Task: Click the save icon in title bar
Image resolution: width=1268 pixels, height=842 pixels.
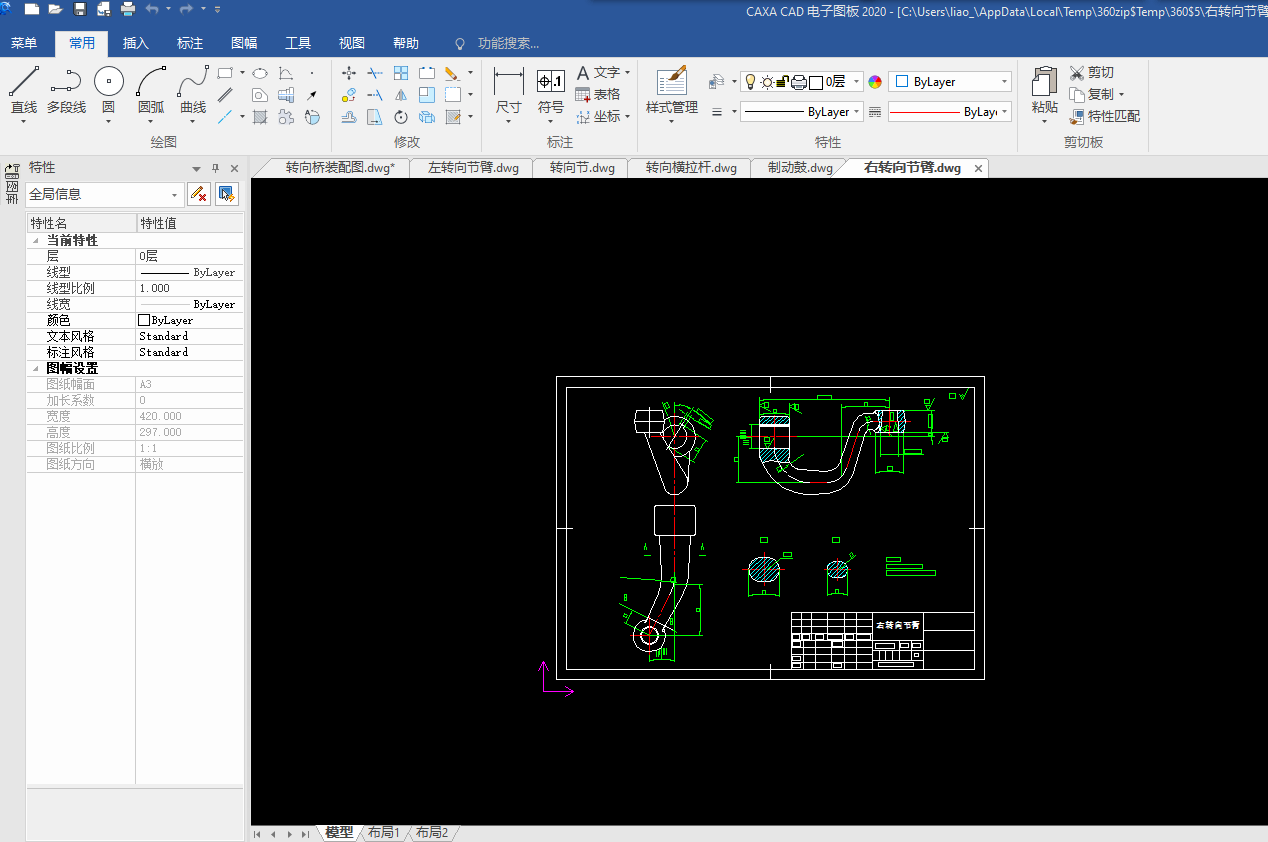Action: (x=79, y=9)
